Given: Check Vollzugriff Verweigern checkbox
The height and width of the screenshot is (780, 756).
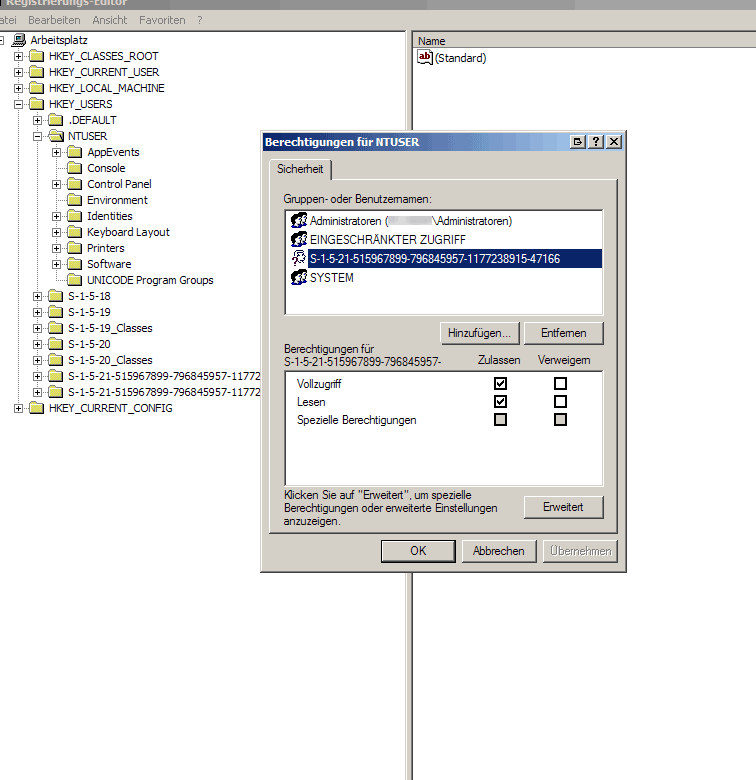Looking at the screenshot, I should 561,384.
